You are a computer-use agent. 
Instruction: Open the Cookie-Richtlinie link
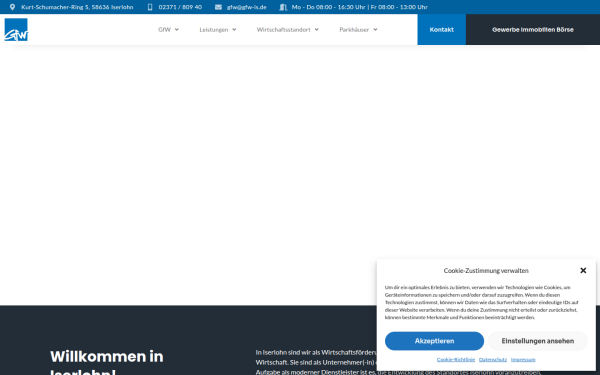[x=456, y=360]
